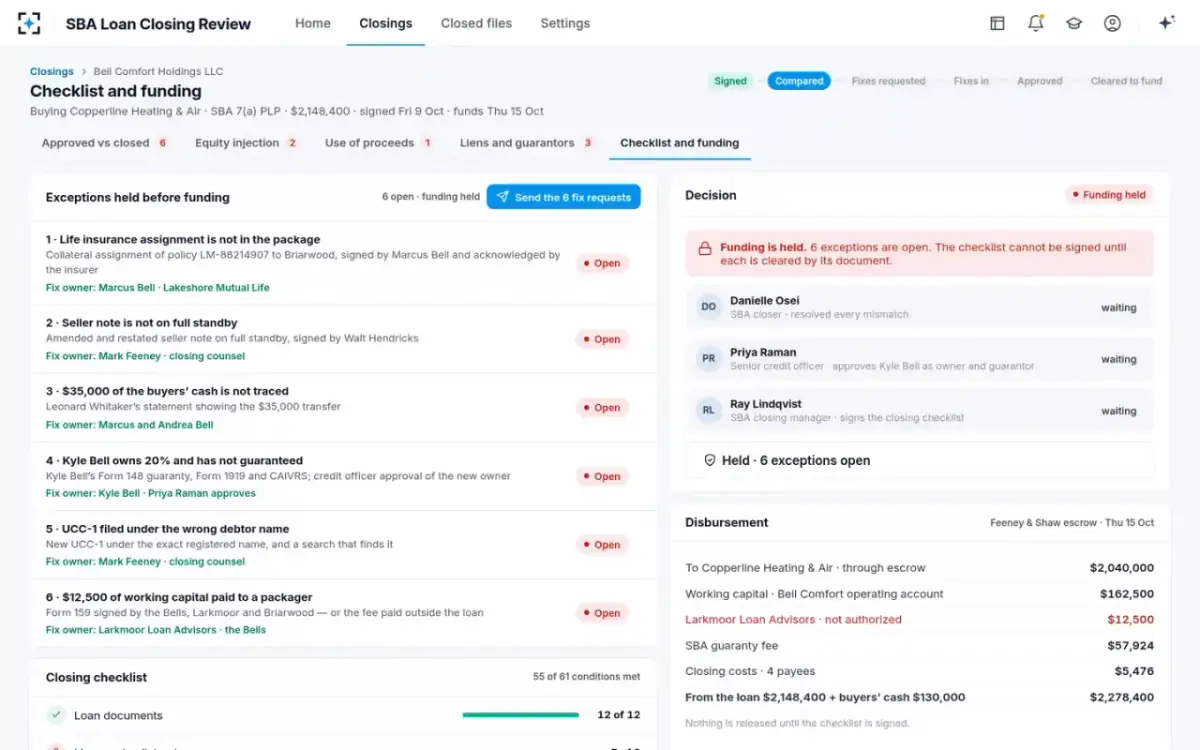Click the Loan documents progress bar

tap(521, 715)
